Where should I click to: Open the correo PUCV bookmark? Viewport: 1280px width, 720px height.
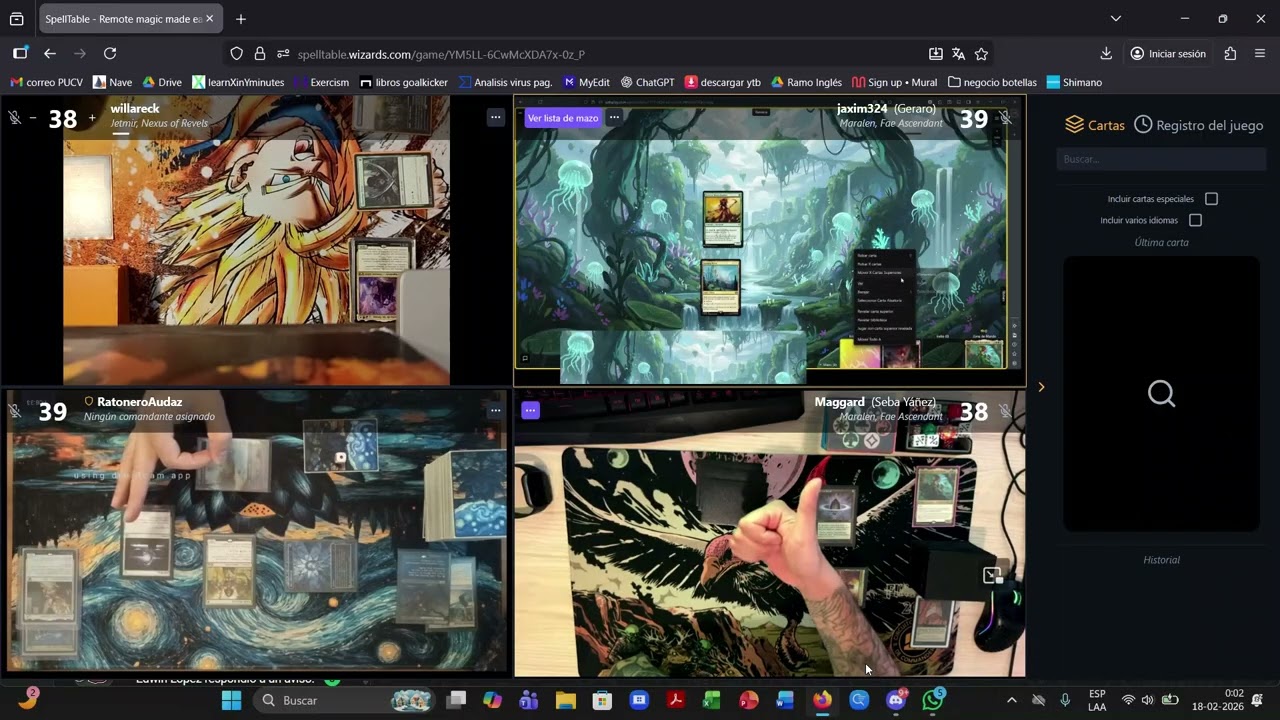coord(46,82)
